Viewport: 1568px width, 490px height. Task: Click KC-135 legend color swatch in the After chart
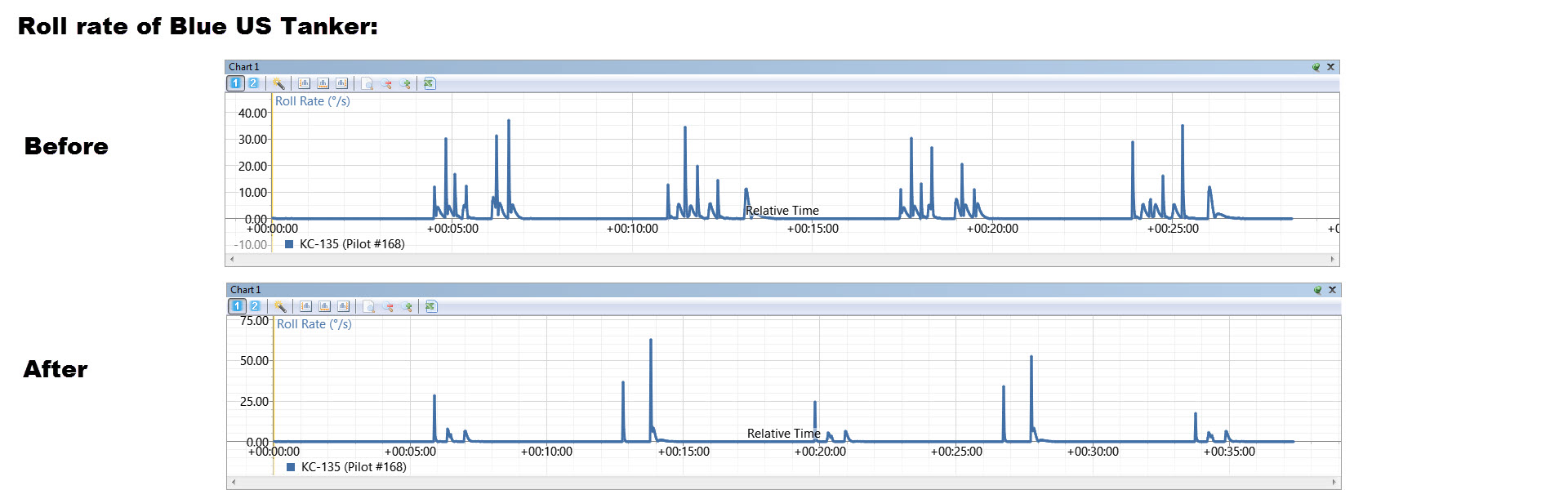[x=291, y=467]
